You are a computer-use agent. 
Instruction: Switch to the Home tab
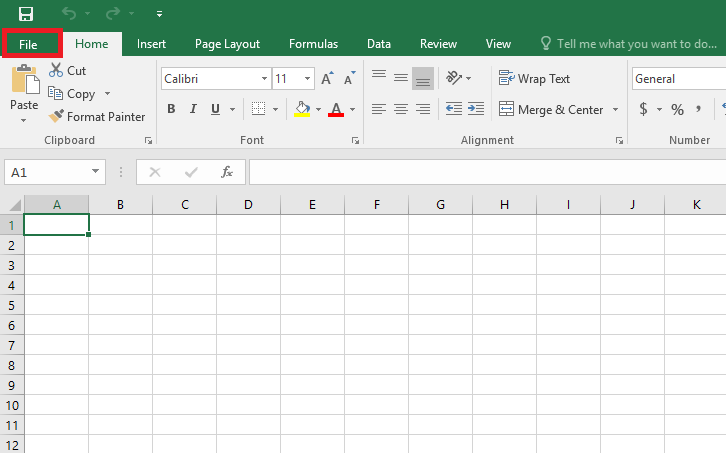click(92, 44)
